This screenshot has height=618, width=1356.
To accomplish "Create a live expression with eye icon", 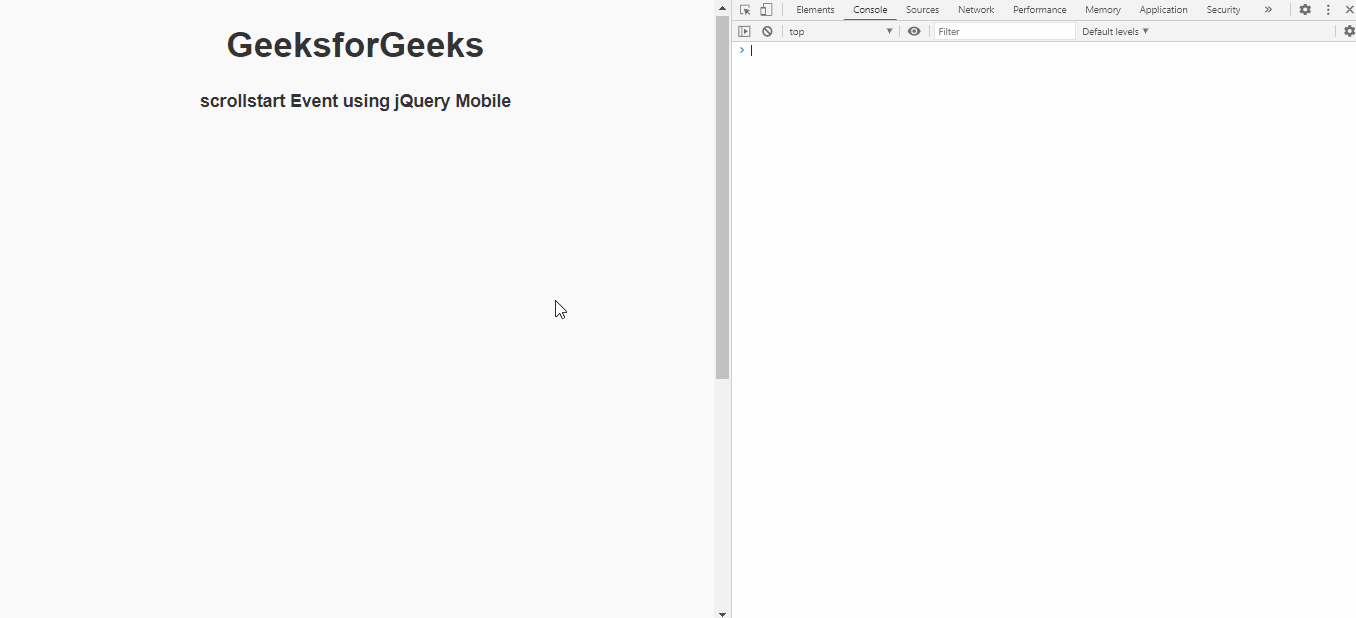I will coord(914,31).
